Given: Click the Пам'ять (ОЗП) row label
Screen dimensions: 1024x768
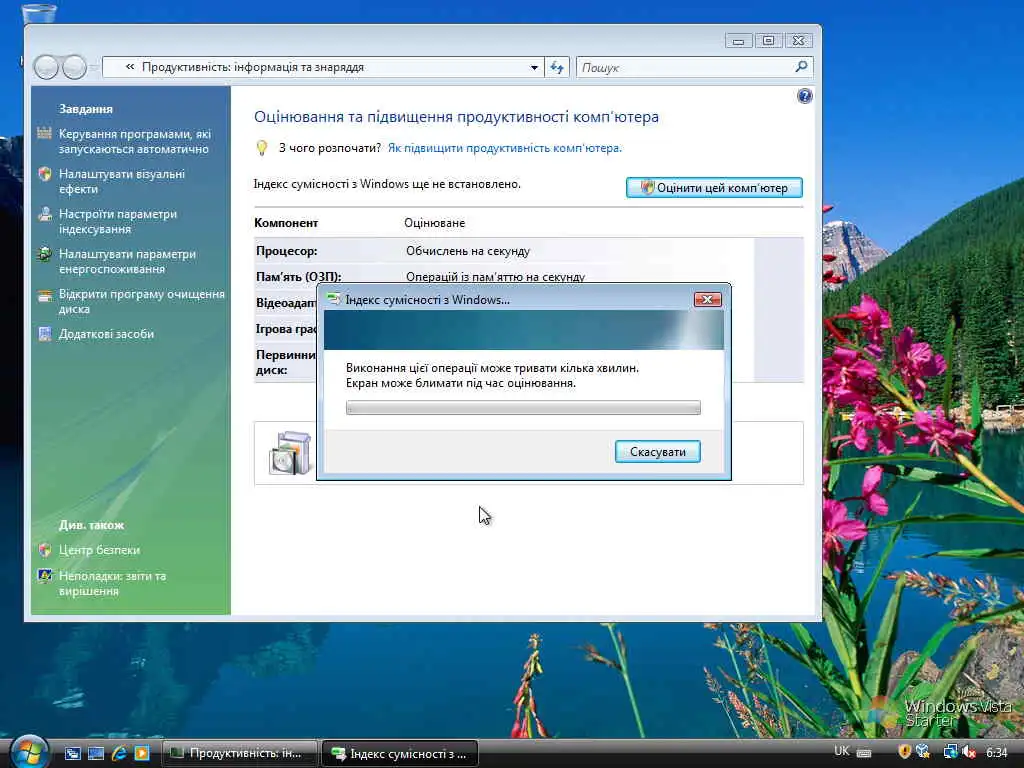Looking at the screenshot, I should 298,277.
